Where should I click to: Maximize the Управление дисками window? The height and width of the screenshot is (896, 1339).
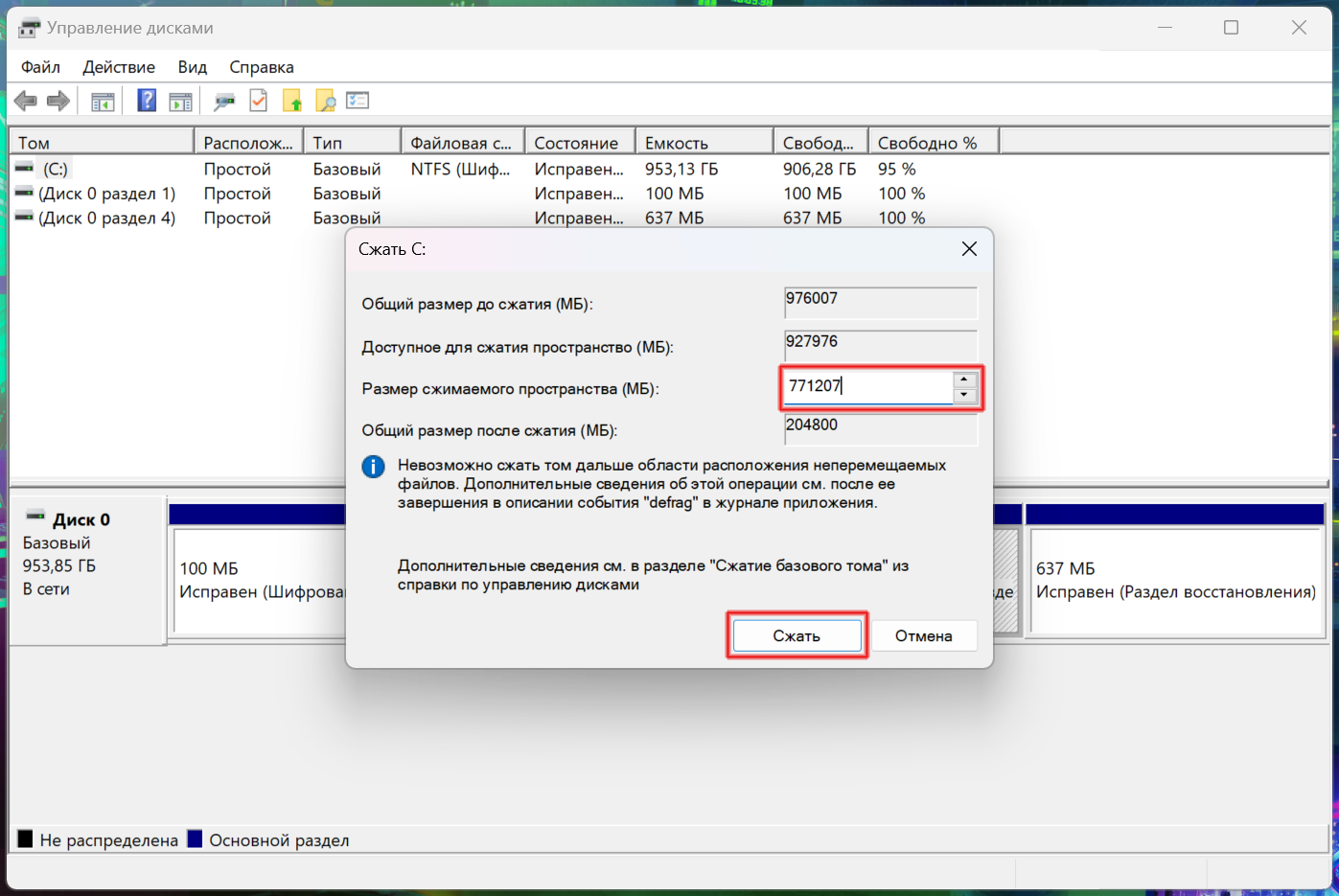click(x=1232, y=28)
